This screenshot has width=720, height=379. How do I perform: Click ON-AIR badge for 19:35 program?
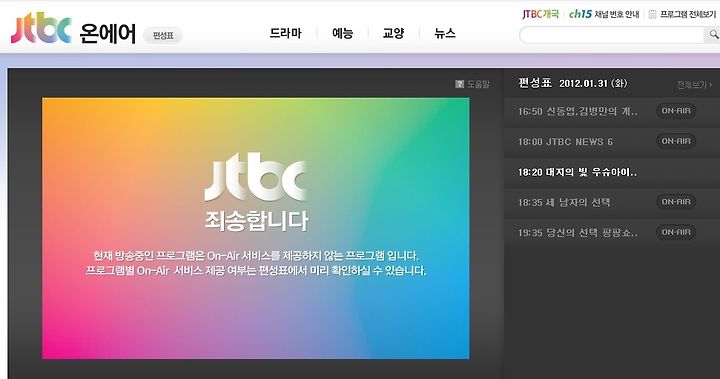pos(676,232)
